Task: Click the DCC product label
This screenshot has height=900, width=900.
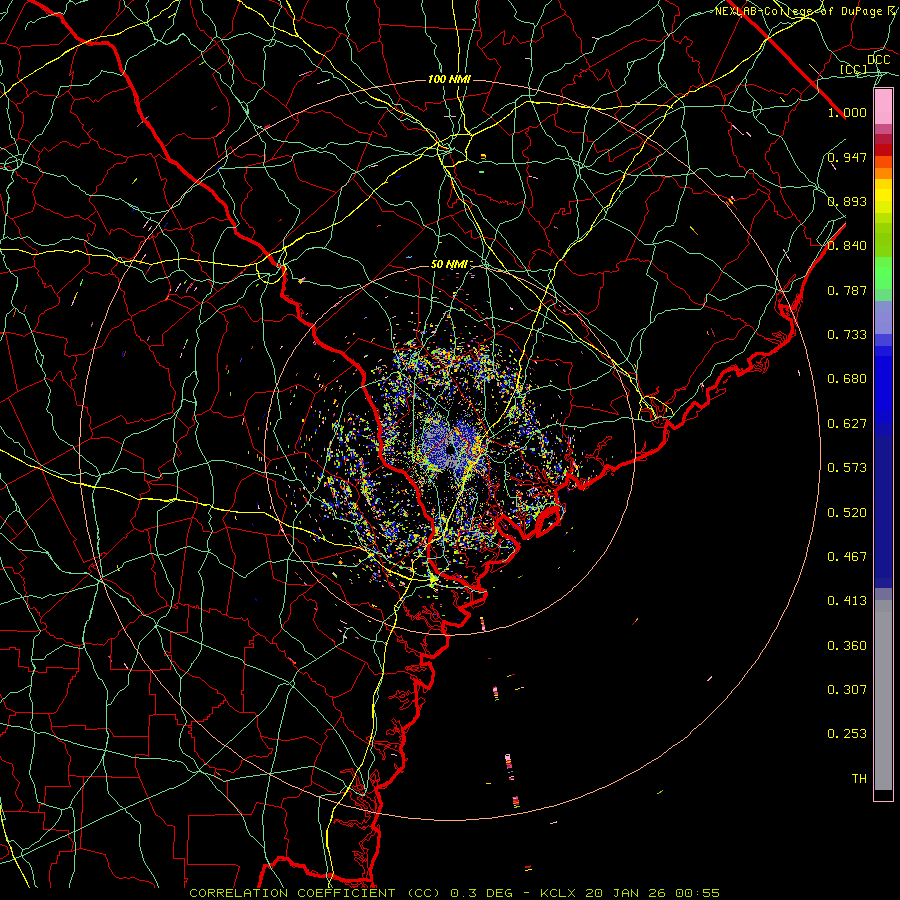Action: (879, 60)
